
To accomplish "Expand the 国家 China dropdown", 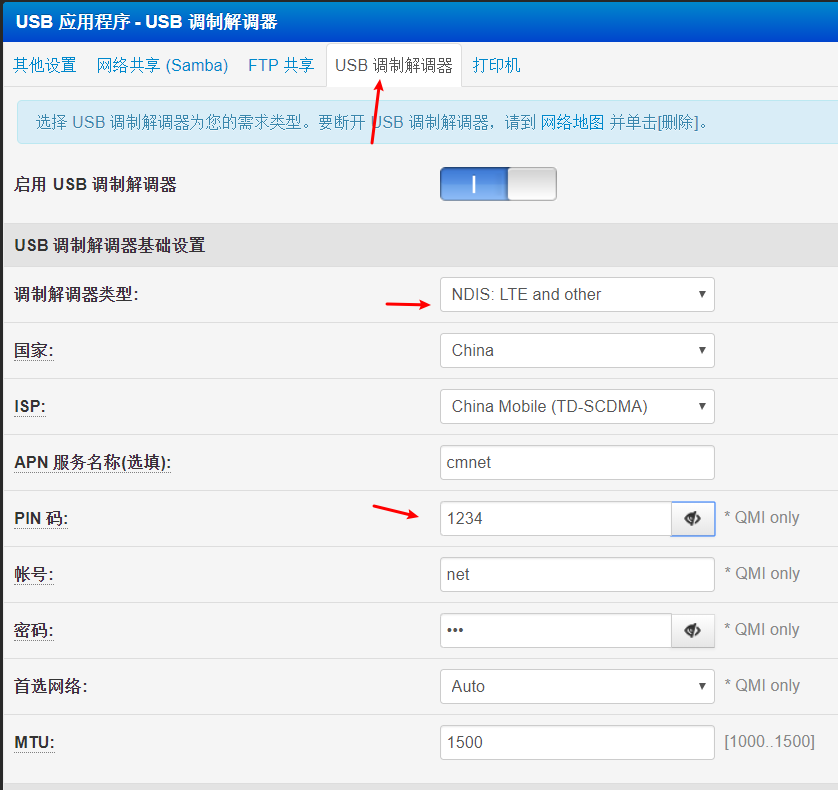I will (x=577, y=350).
